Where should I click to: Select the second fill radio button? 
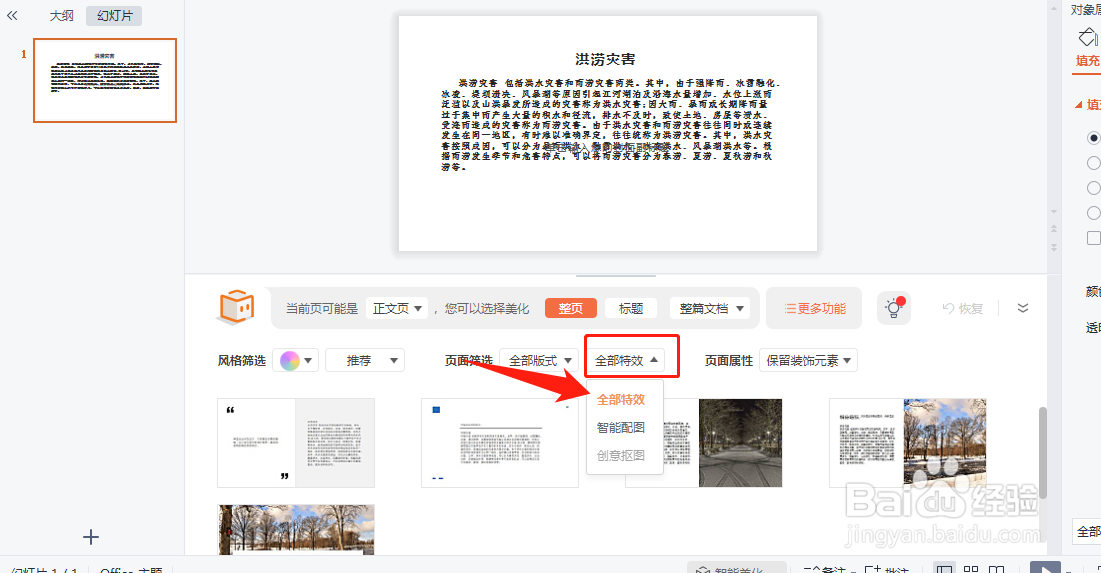(x=1093, y=163)
